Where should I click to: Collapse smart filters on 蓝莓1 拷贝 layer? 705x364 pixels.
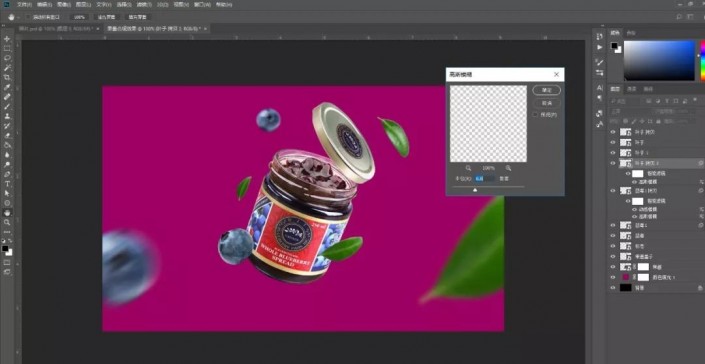coord(701,191)
